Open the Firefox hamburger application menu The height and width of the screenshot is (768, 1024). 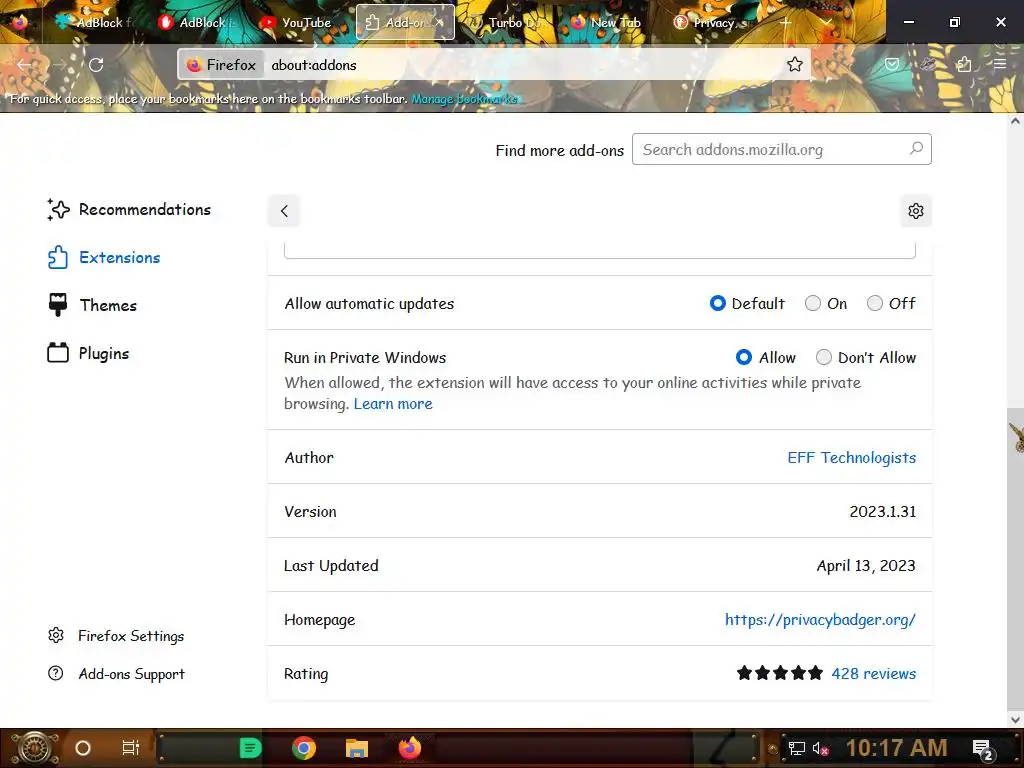click(999, 64)
